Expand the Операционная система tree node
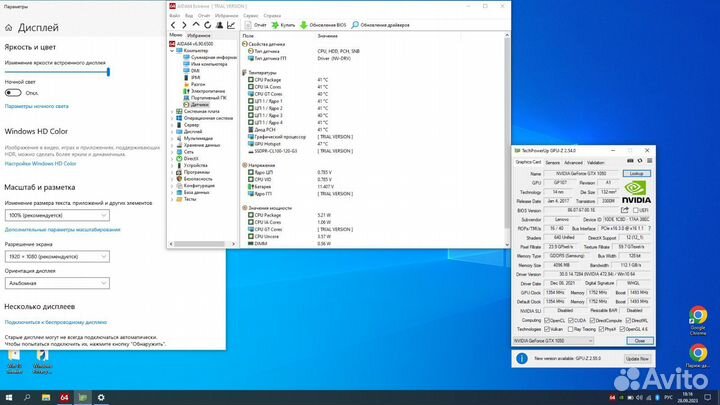The width and height of the screenshot is (720, 405). [172, 118]
